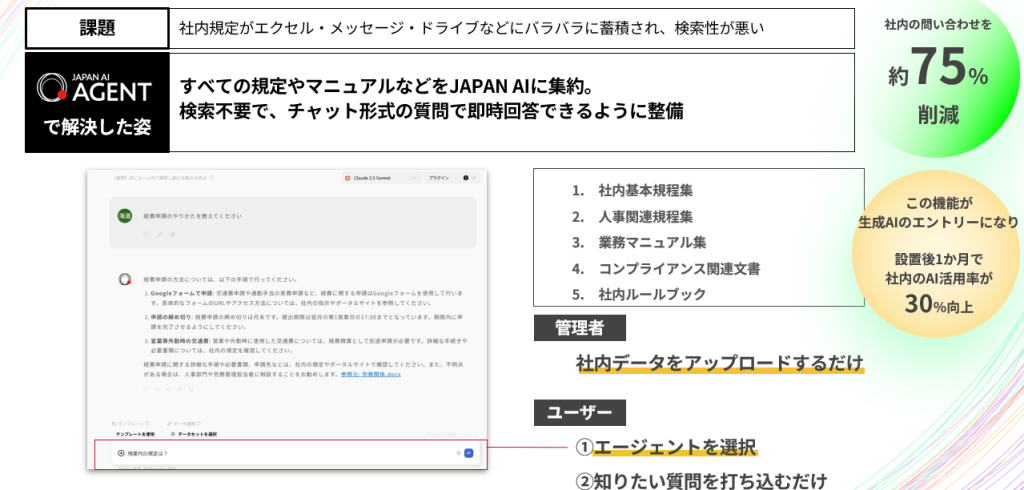Image resolution: width=1024 pixels, height=490 pixels.
Task: Click the 課題 description about 検索性が悪い
Action: point(472,29)
